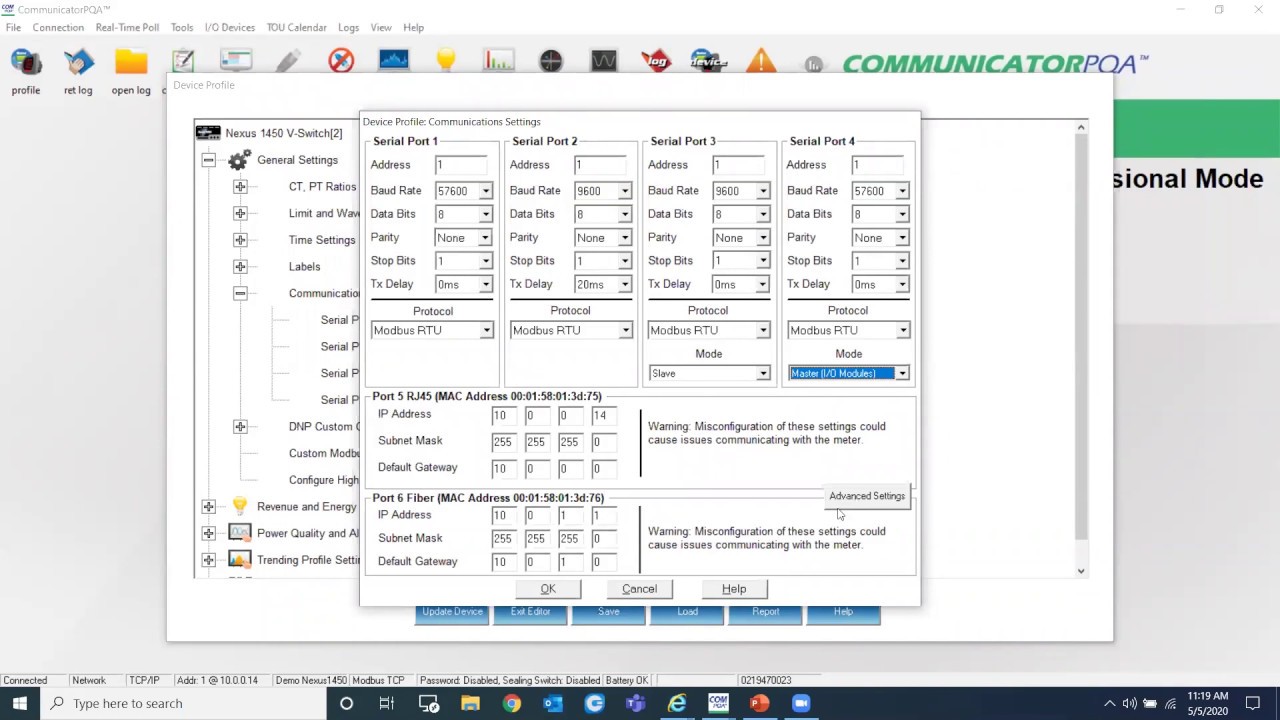Open Serial Port 4 Protocol dropdown
This screenshot has width=1280, height=720.
coord(902,330)
